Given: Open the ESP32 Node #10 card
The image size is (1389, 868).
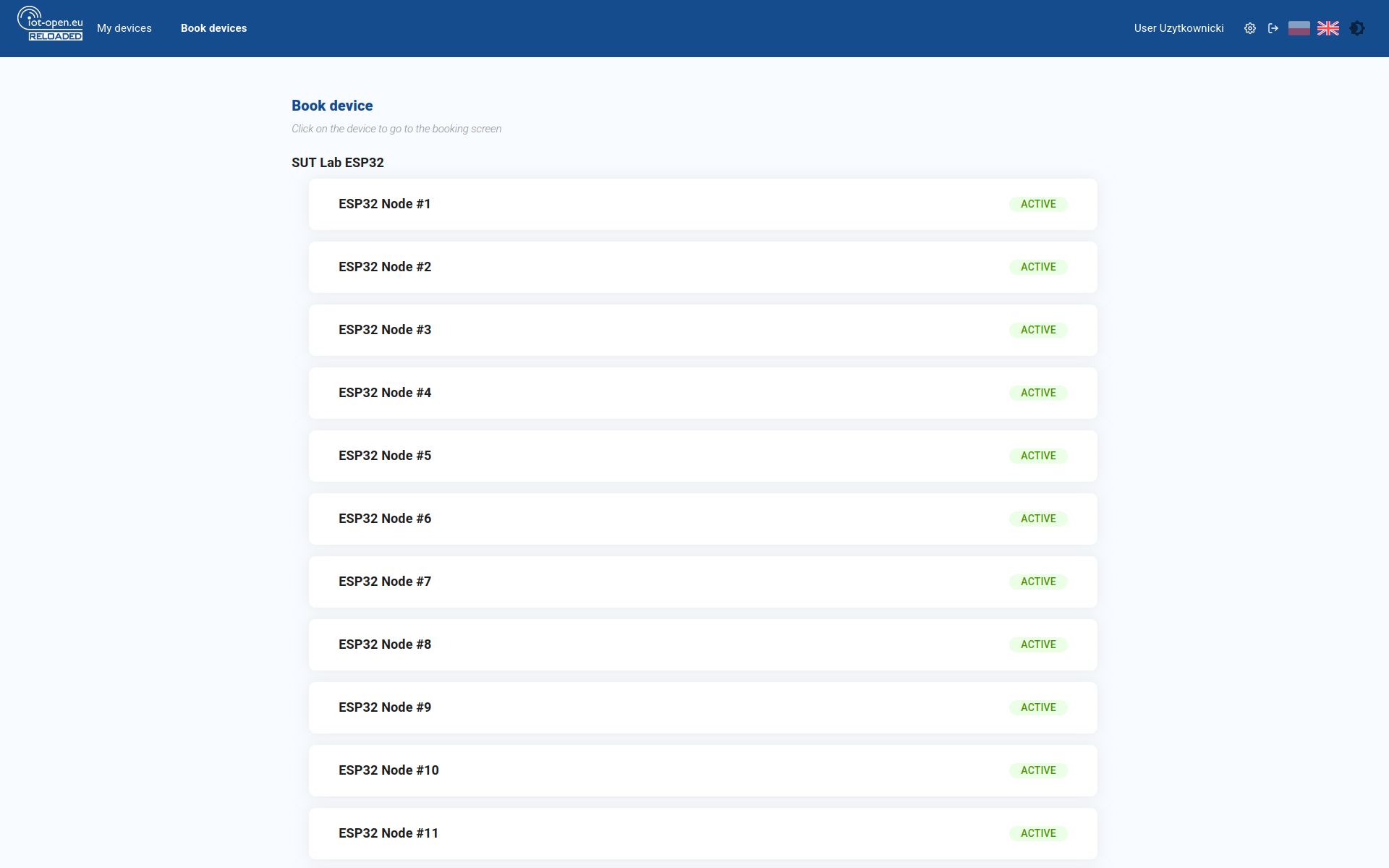Looking at the screenshot, I should click(x=702, y=770).
